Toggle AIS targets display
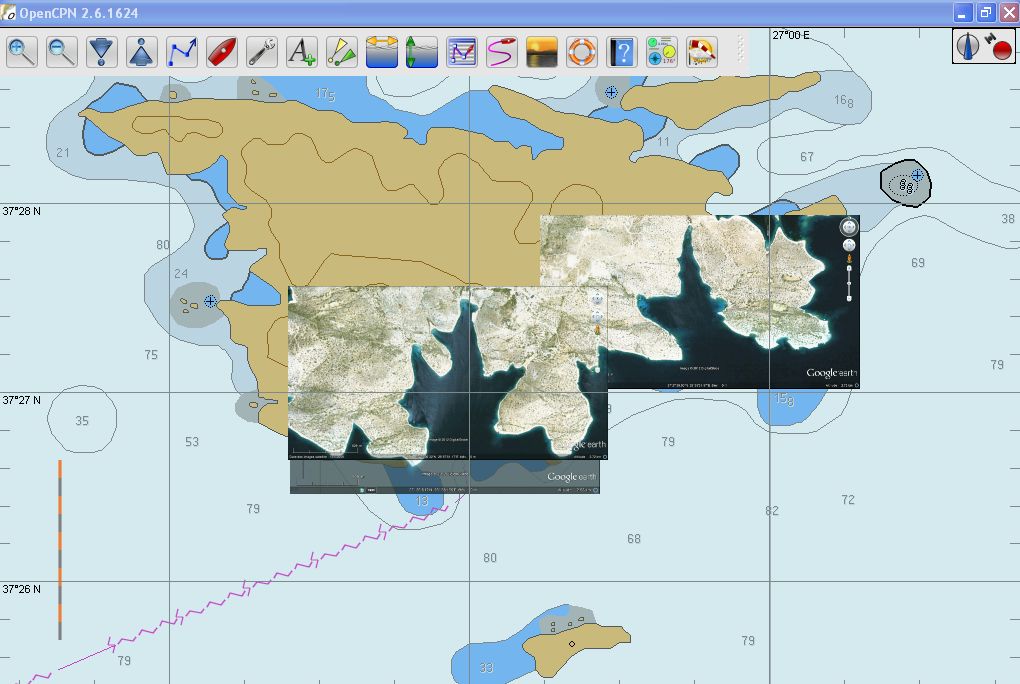Screen dimensions: 1020x684 tap(342, 52)
